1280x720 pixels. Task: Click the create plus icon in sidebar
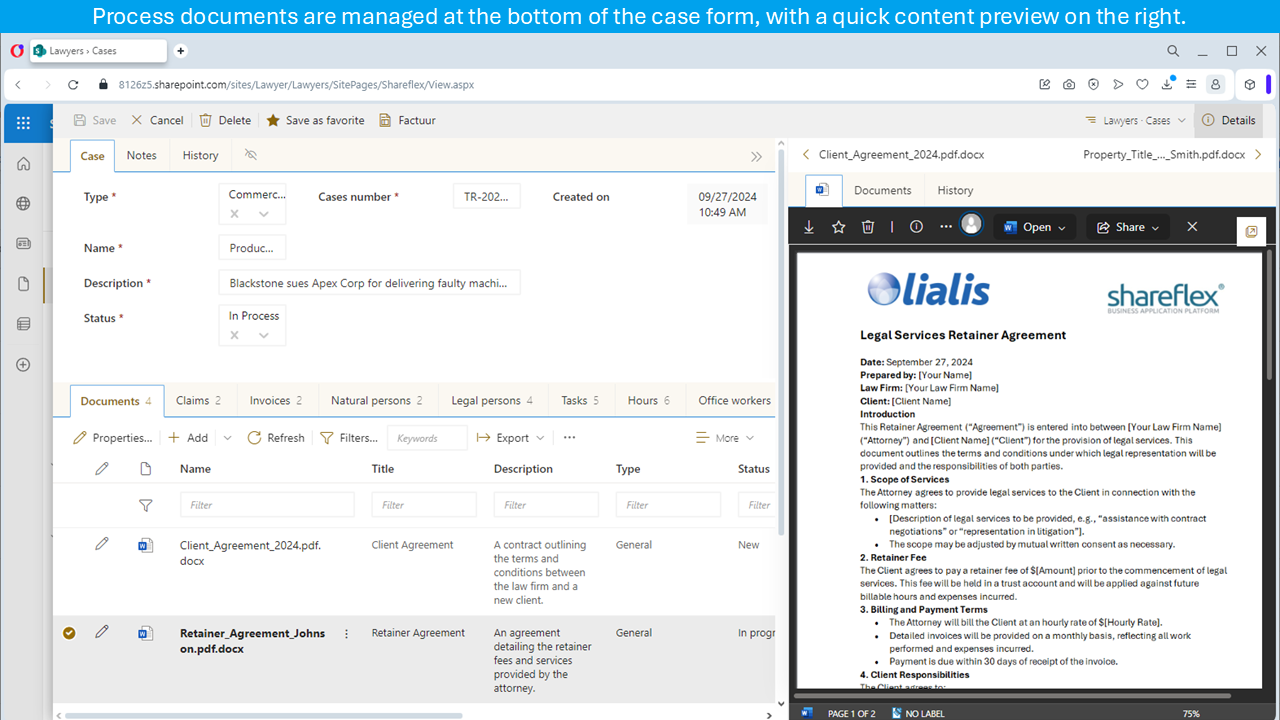click(24, 365)
